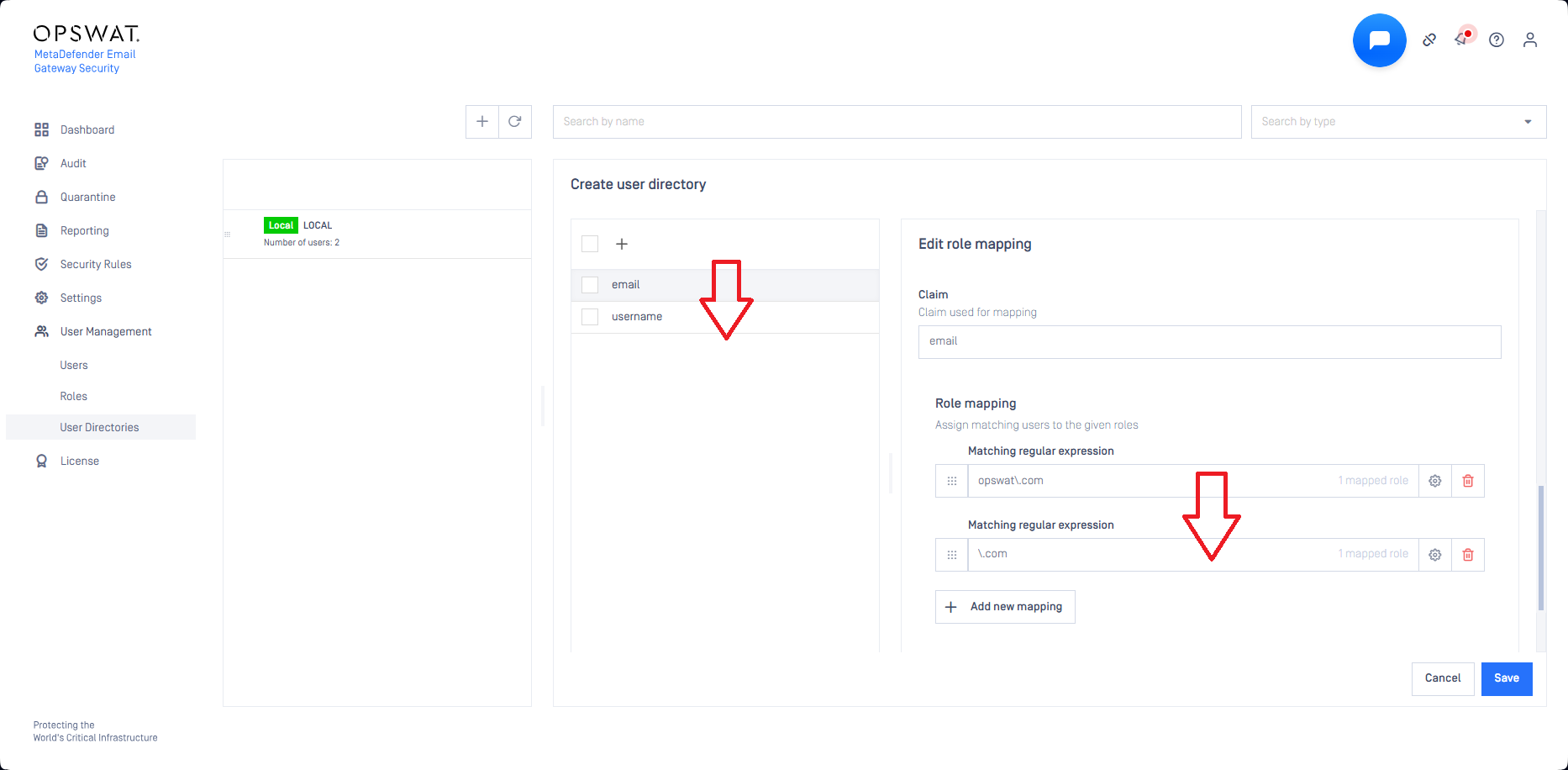
Task: Tick the email claim checkbox
Action: (590, 285)
